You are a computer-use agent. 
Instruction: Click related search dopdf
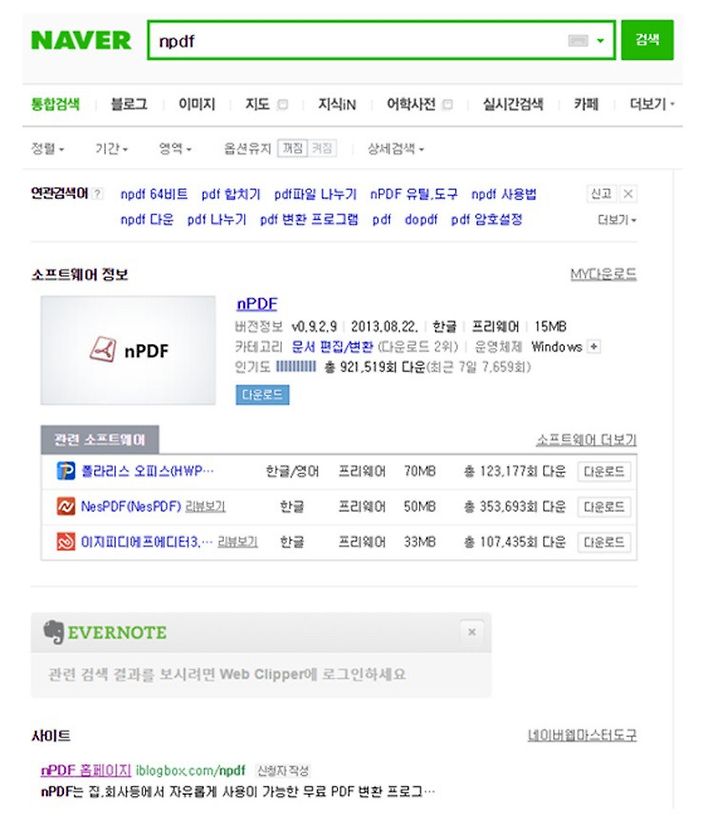click(421, 220)
